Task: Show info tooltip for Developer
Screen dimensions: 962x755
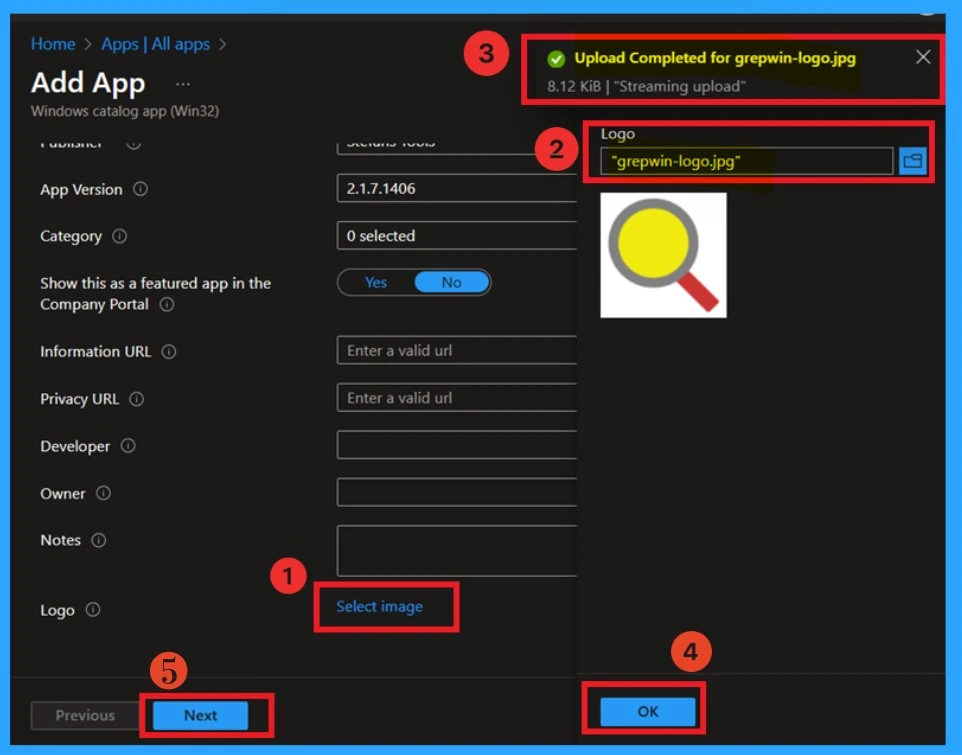Action: click(x=128, y=446)
